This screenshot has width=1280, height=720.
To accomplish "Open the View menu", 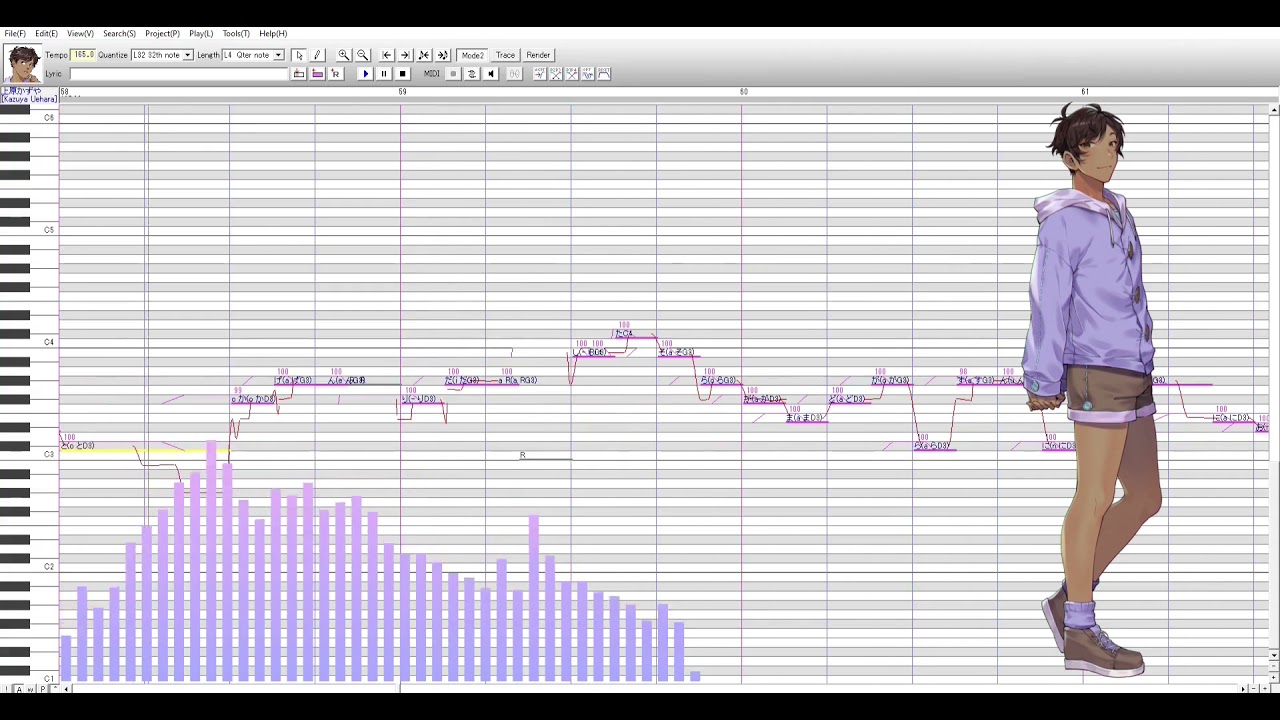I will tap(80, 34).
